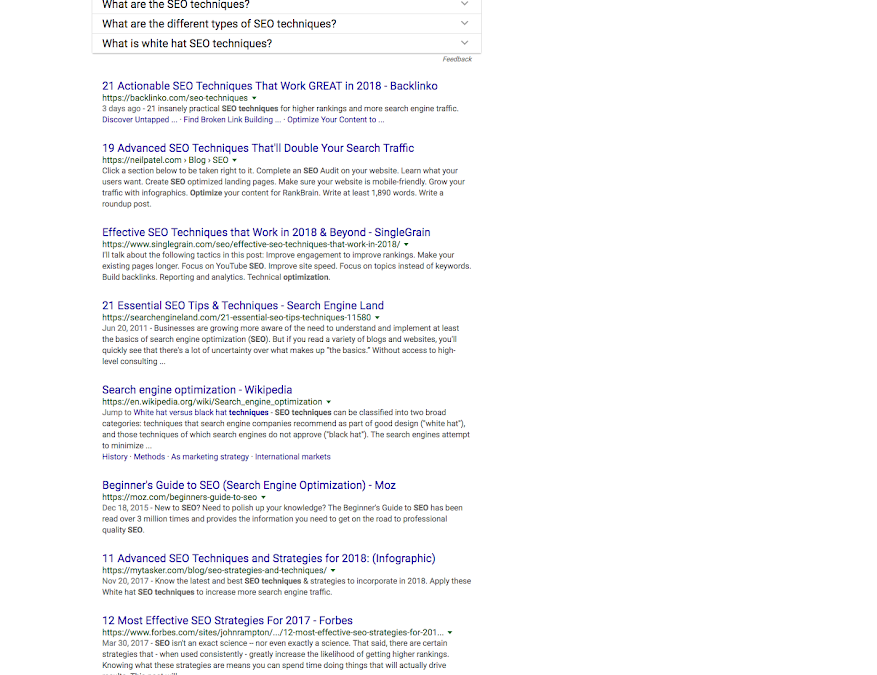Click Wikipedia 'As marketing strategy' sitelink
Screen dimensions: 877x675
pos(210,457)
